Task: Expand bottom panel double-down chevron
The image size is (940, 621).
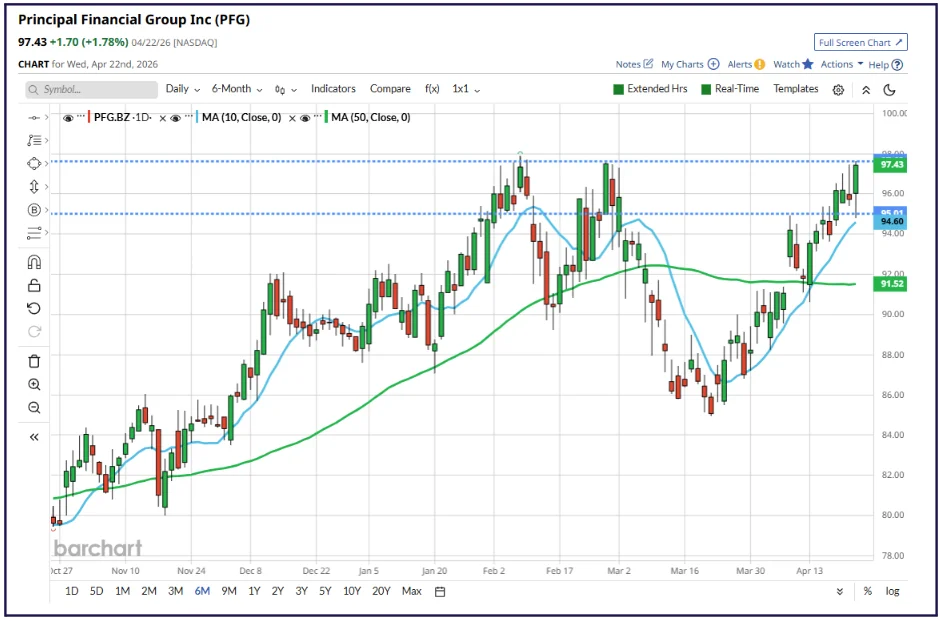Action: coord(840,592)
